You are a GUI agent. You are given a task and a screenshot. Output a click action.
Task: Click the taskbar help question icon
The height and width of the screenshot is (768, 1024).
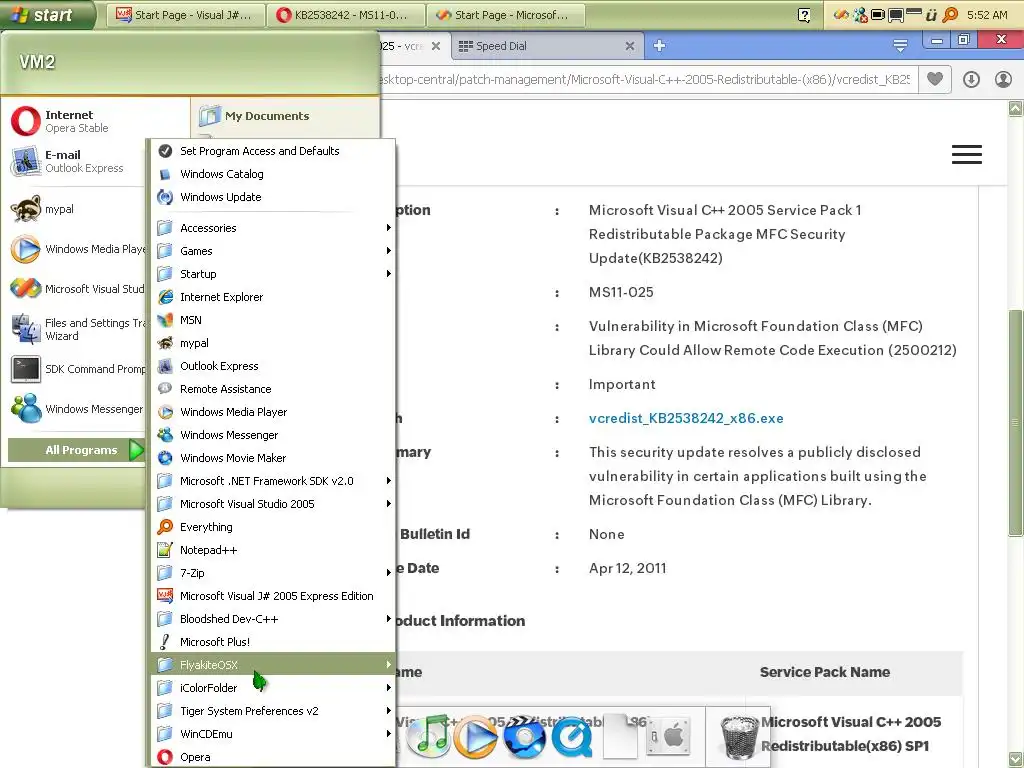(x=804, y=15)
